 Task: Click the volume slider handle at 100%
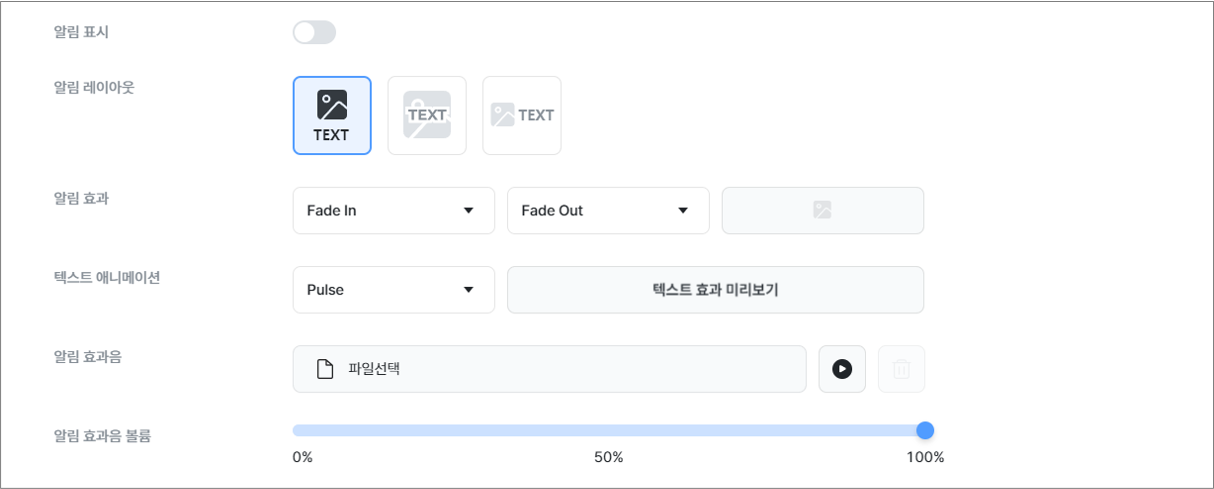click(925, 430)
